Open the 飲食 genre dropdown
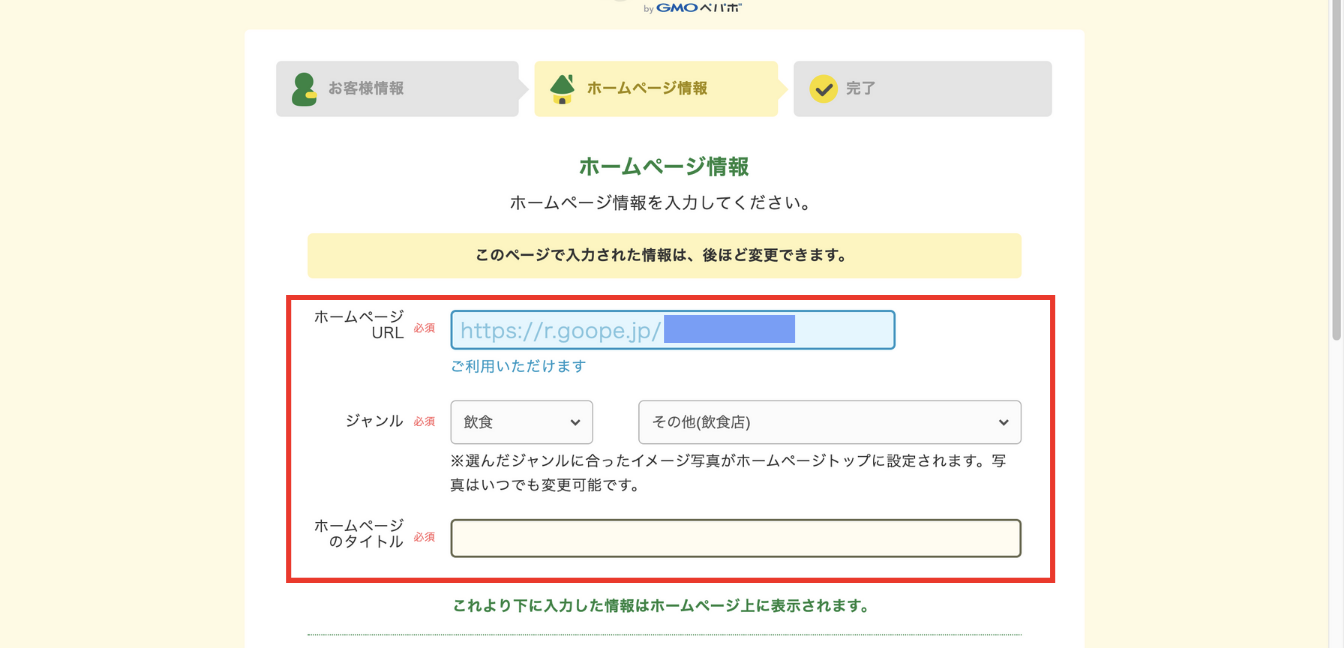1344x648 pixels. click(521, 422)
